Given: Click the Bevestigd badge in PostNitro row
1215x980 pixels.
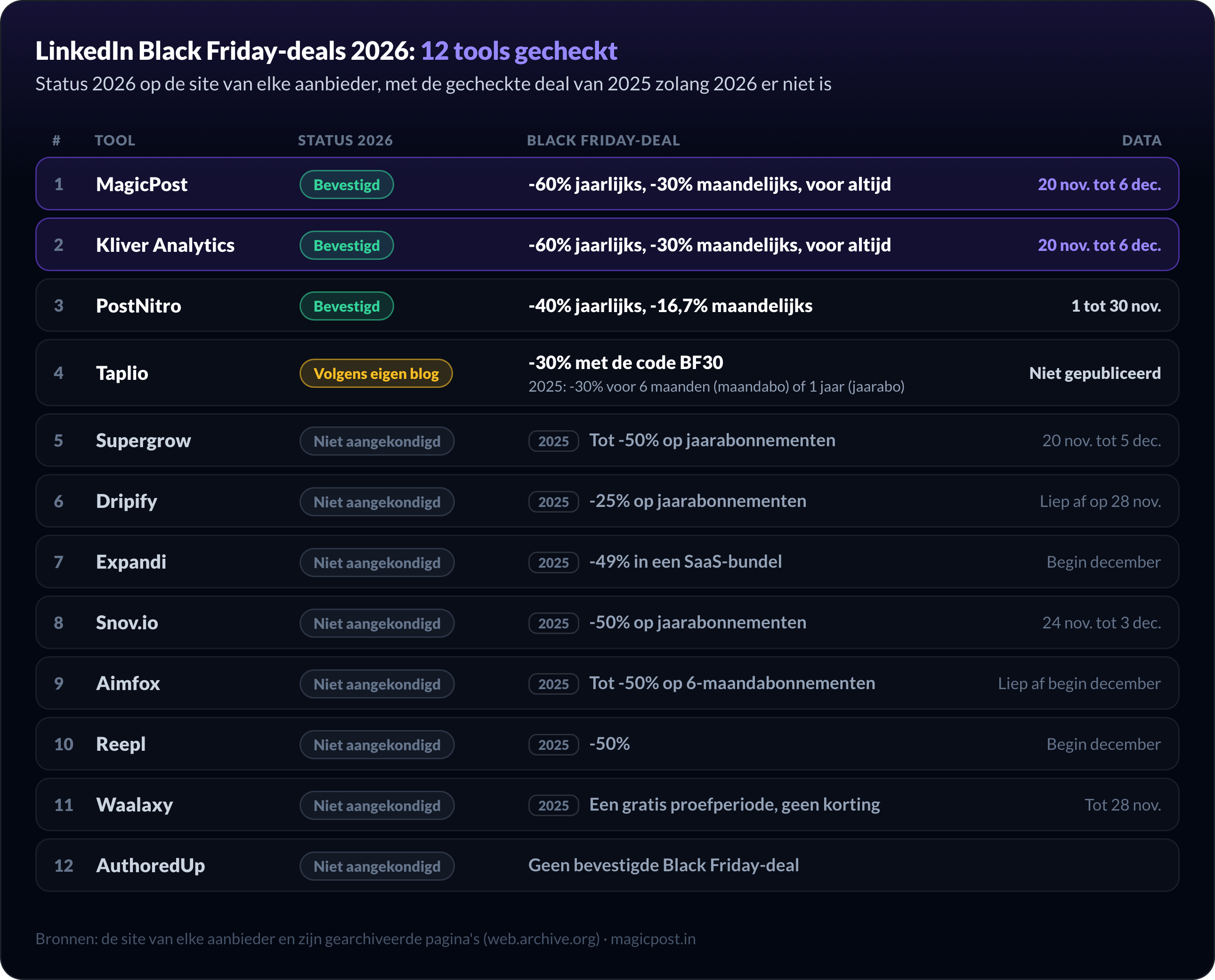Looking at the screenshot, I should 346,306.
